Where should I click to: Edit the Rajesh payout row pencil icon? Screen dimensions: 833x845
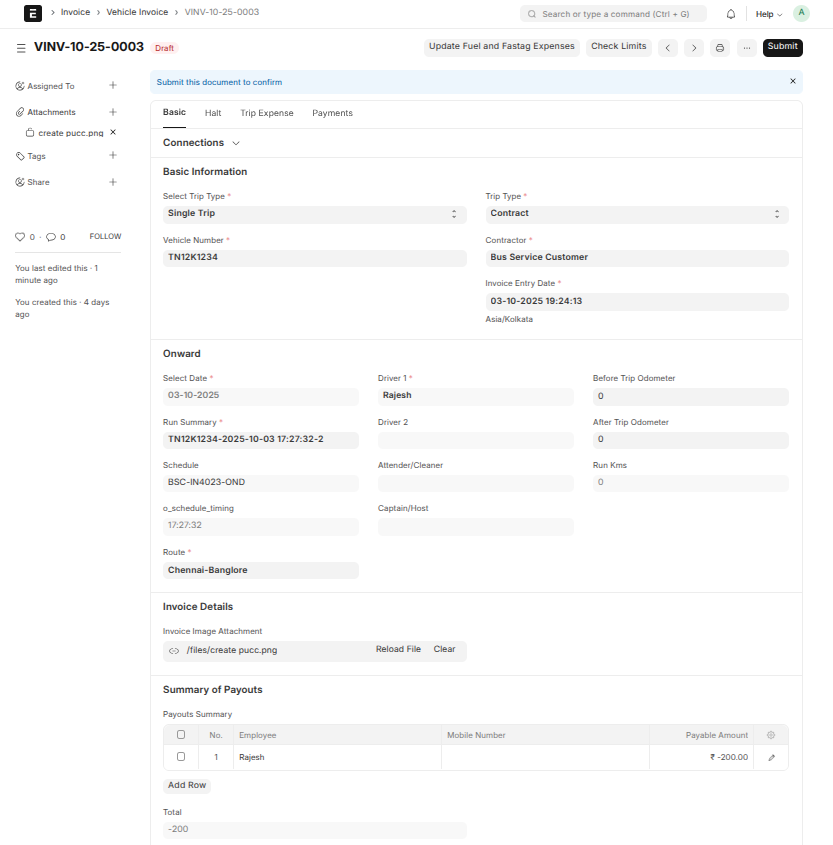click(771, 758)
